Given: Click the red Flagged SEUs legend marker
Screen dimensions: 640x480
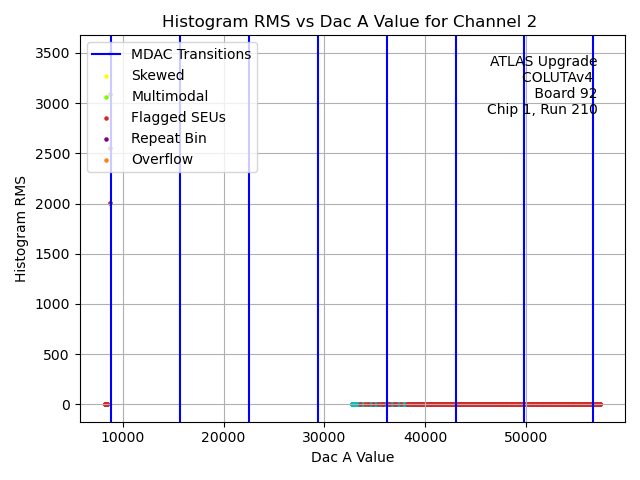Looking at the screenshot, I should click(x=107, y=118).
